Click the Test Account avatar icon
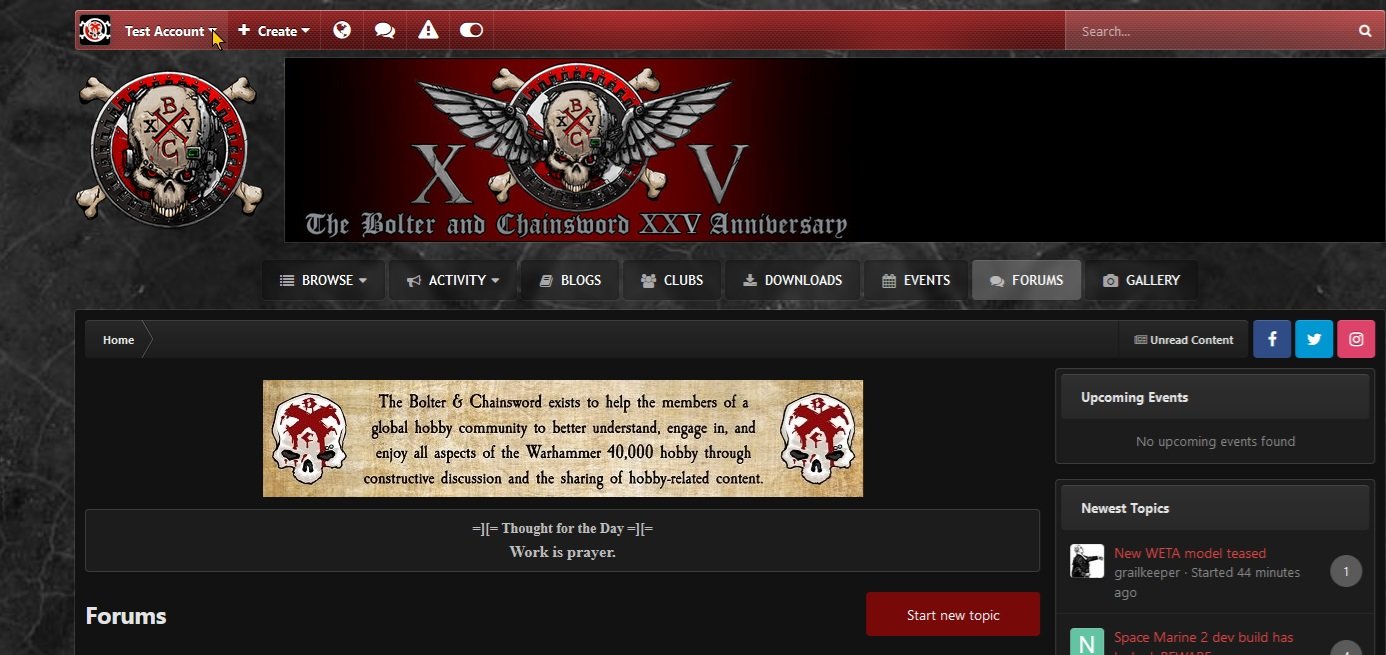Screen dimensions: 1386x655 pyautogui.click(x=95, y=31)
